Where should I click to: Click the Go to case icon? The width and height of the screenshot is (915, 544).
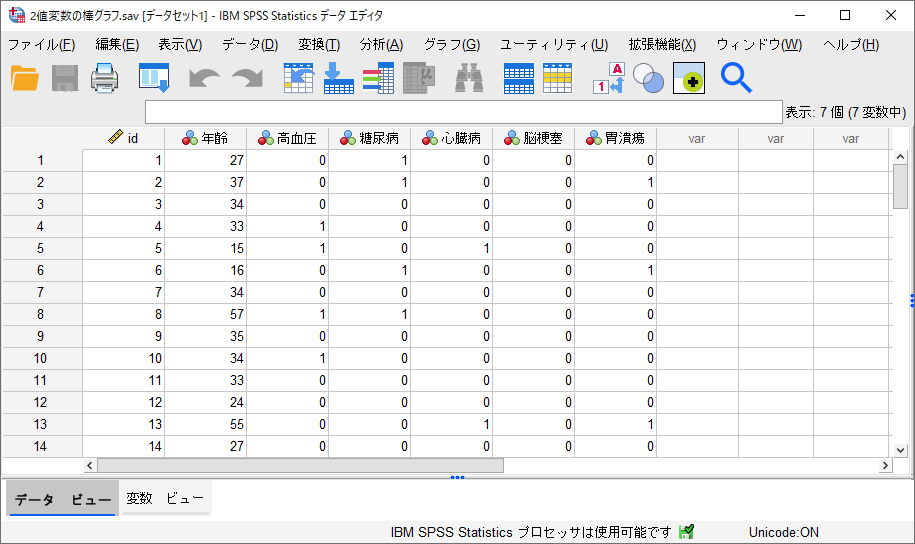[299, 78]
